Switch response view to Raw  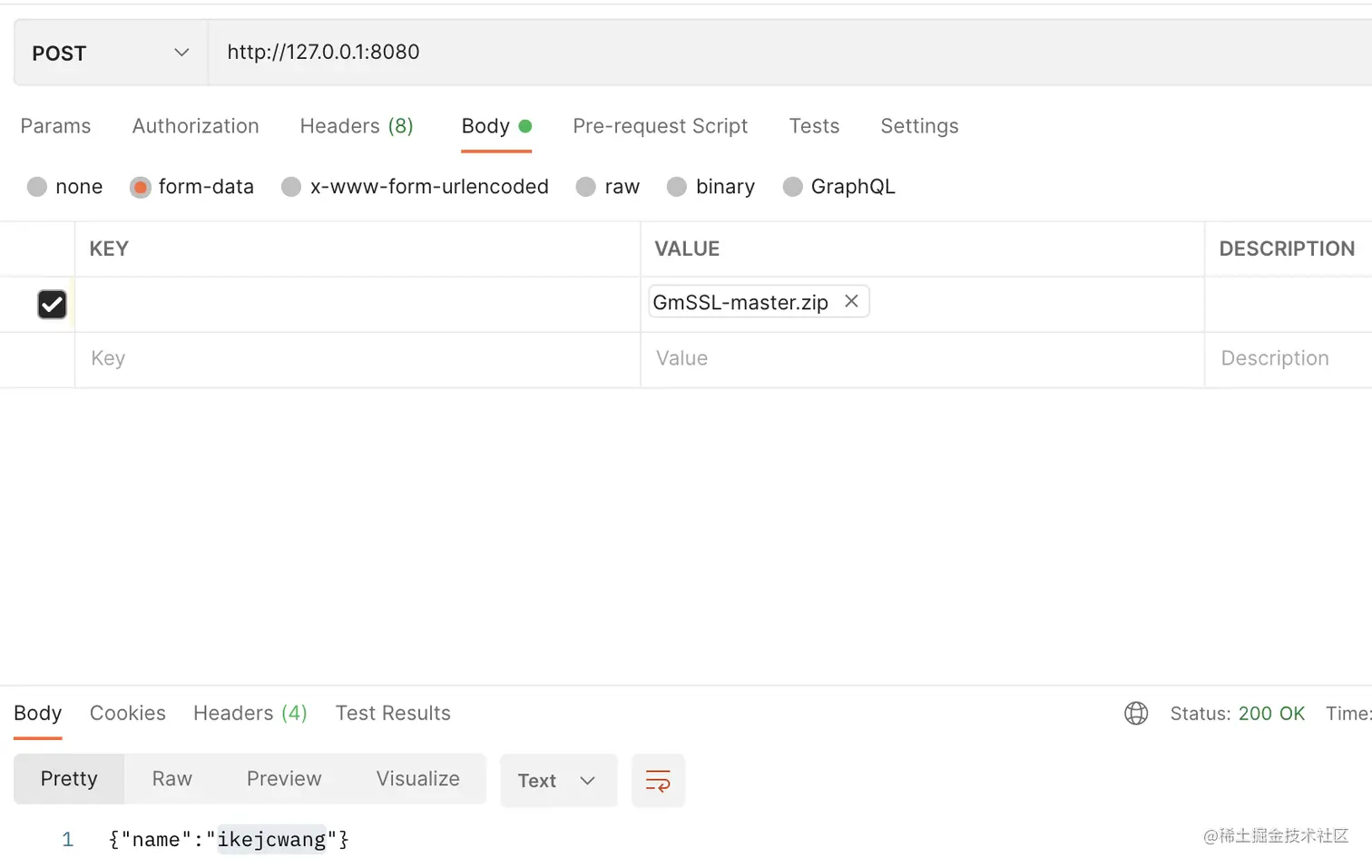(171, 778)
